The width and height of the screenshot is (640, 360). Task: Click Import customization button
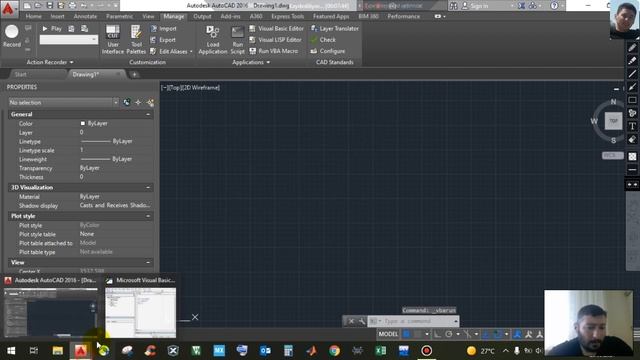[163, 29]
